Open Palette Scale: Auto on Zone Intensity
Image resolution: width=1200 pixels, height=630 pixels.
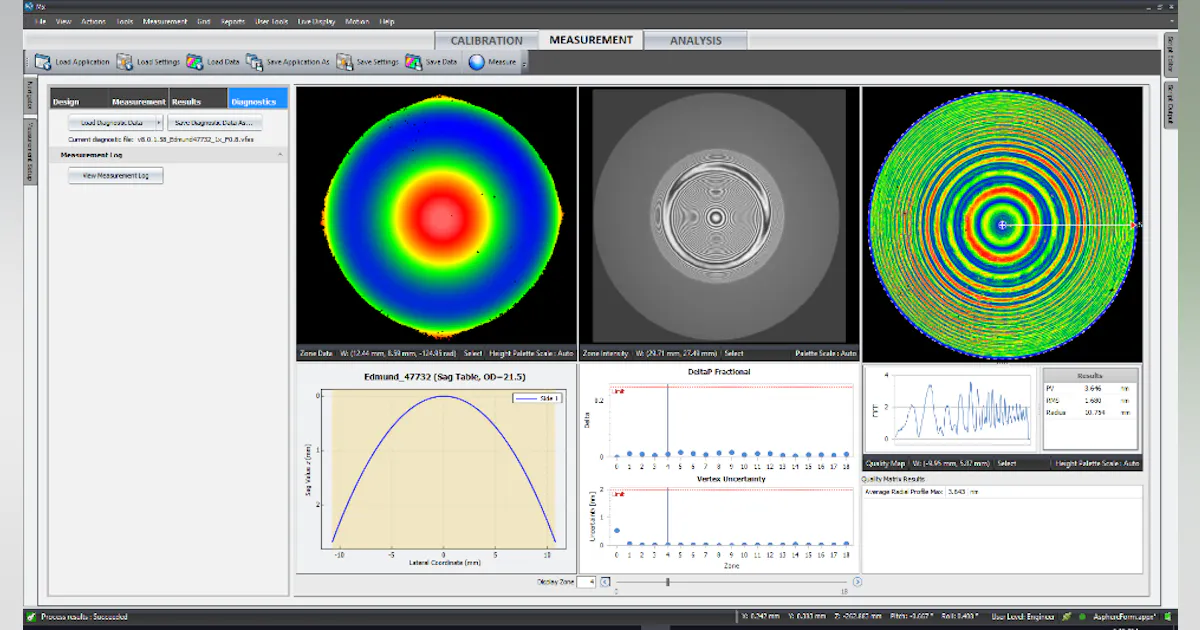tap(826, 353)
